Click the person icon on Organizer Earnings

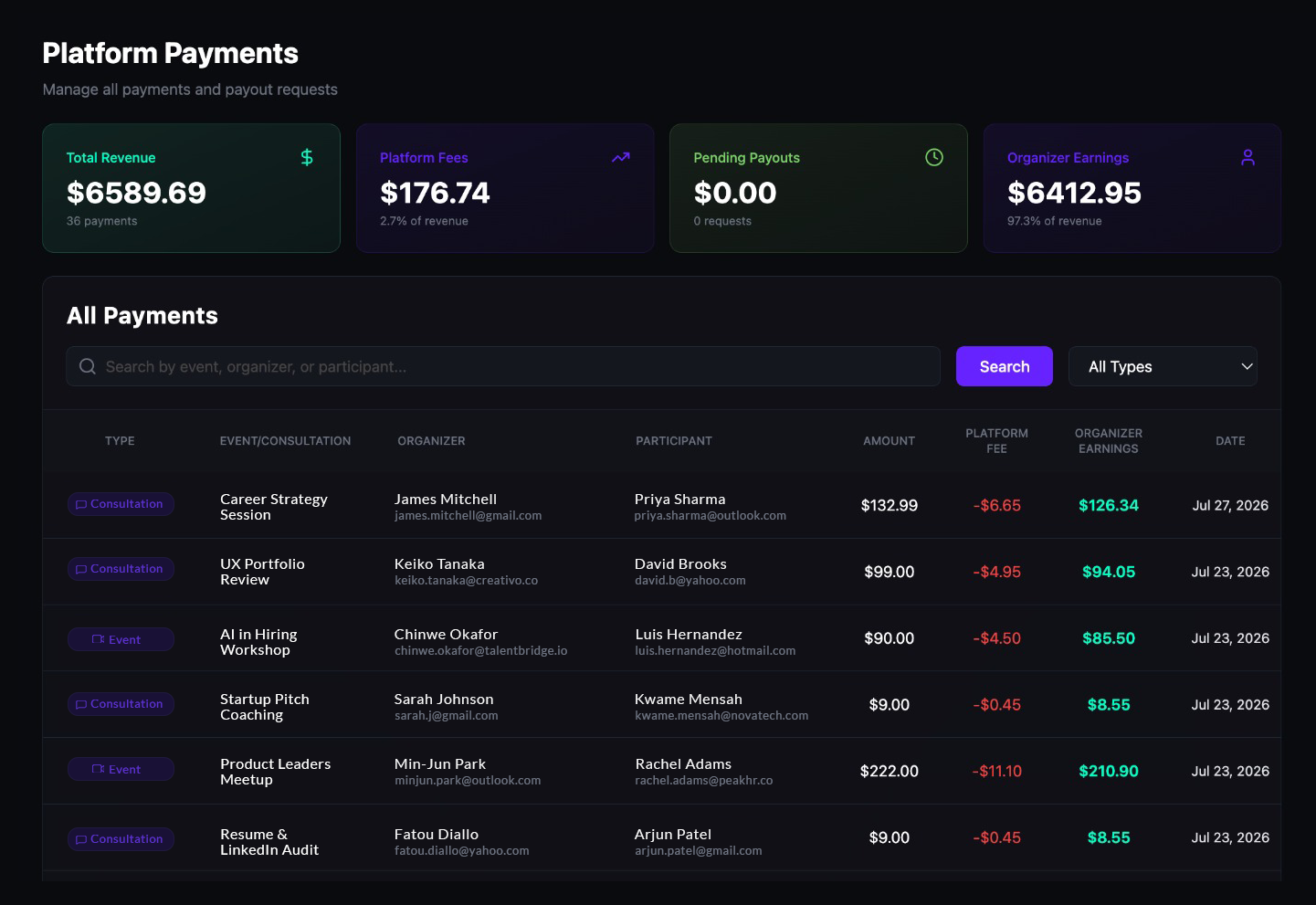click(x=1248, y=157)
